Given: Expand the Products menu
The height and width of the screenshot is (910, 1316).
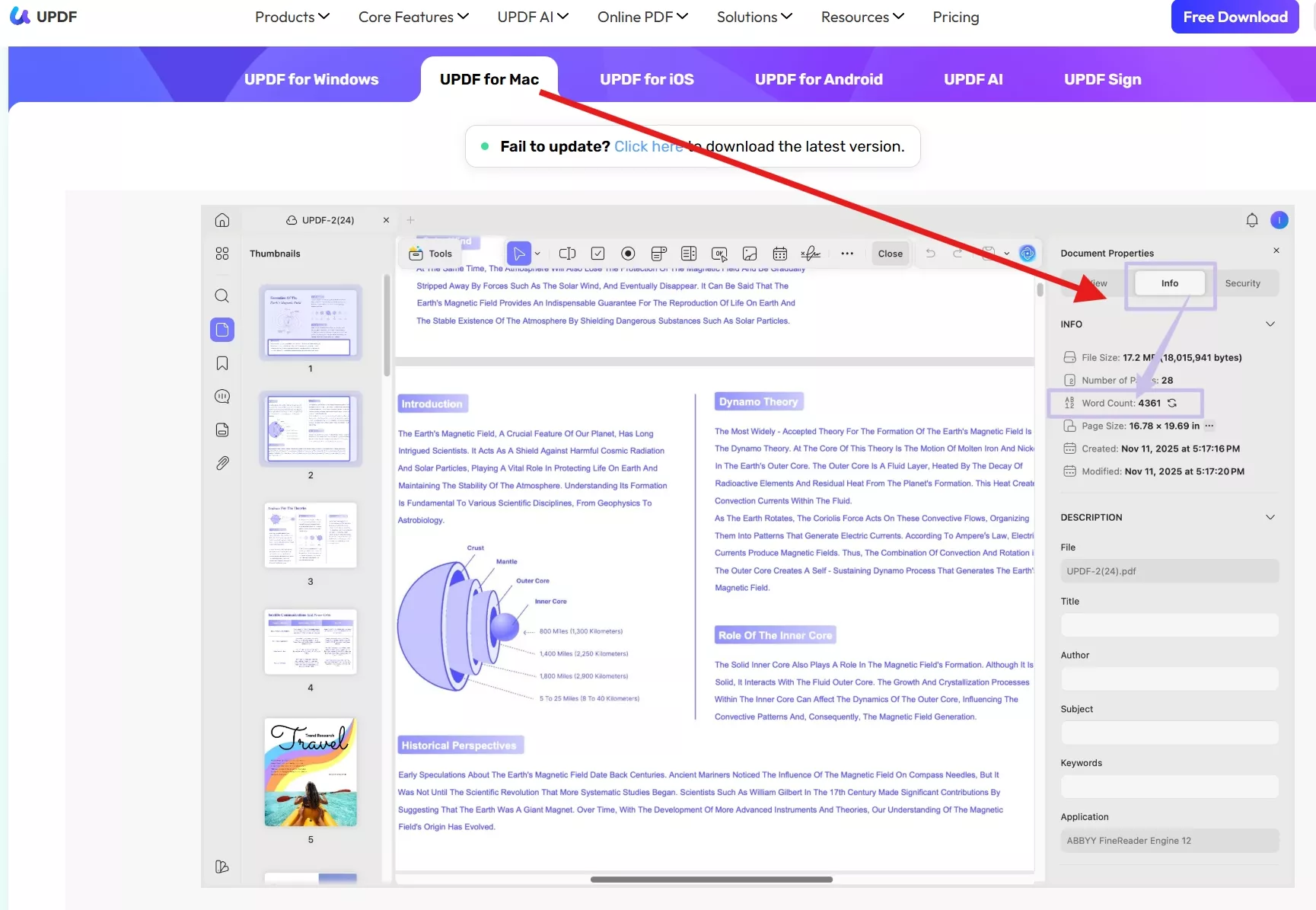Looking at the screenshot, I should click(292, 17).
